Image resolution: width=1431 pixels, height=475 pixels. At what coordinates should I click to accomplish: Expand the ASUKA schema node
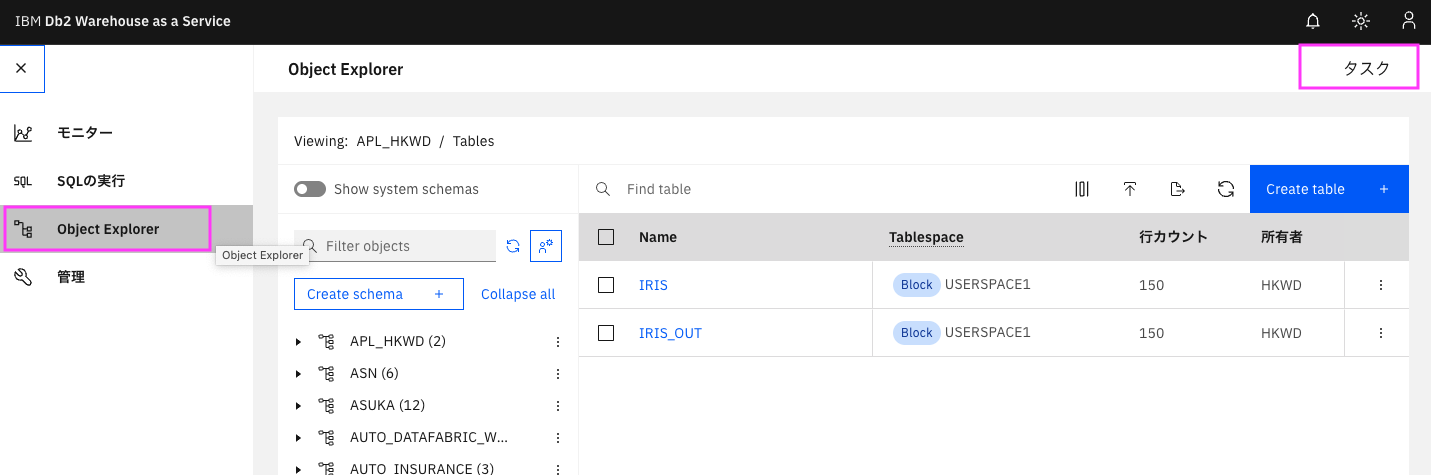[x=299, y=406]
